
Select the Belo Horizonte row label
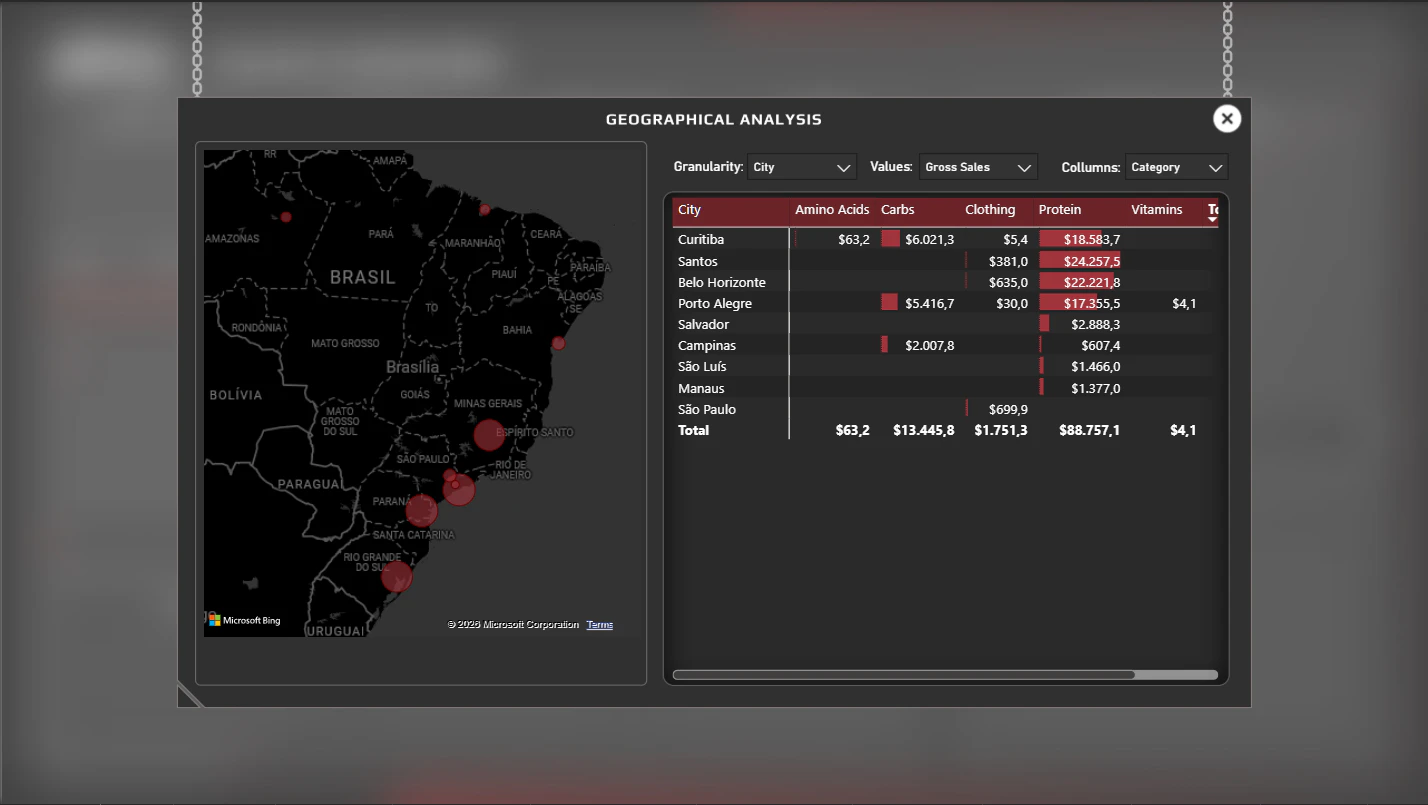coord(722,282)
